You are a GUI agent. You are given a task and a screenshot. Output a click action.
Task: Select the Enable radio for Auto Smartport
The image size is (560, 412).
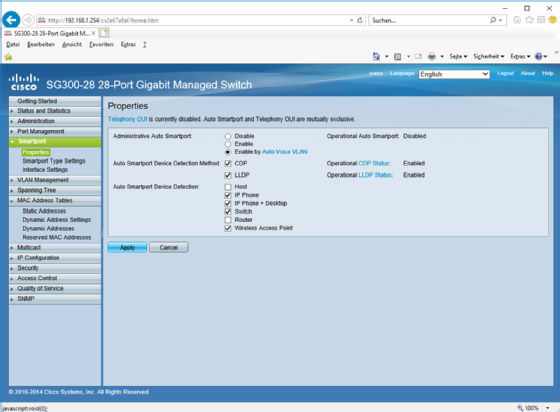pos(228,144)
